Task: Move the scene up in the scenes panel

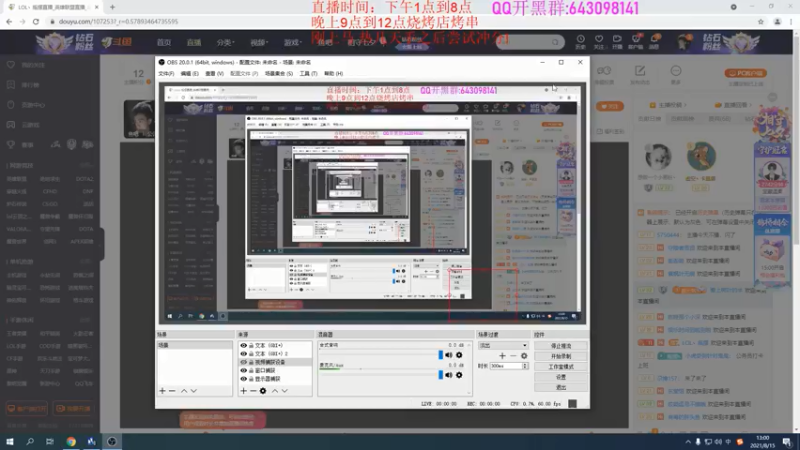Action: click(184, 391)
